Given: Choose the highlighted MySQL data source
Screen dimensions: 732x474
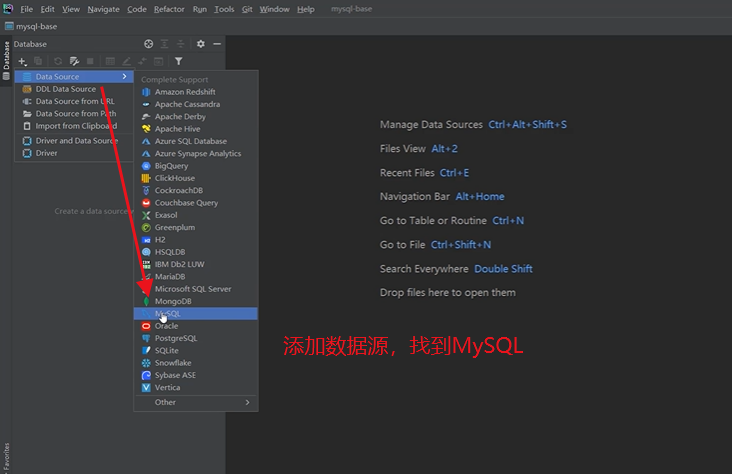Looking at the screenshot, I should click(196, 314).
